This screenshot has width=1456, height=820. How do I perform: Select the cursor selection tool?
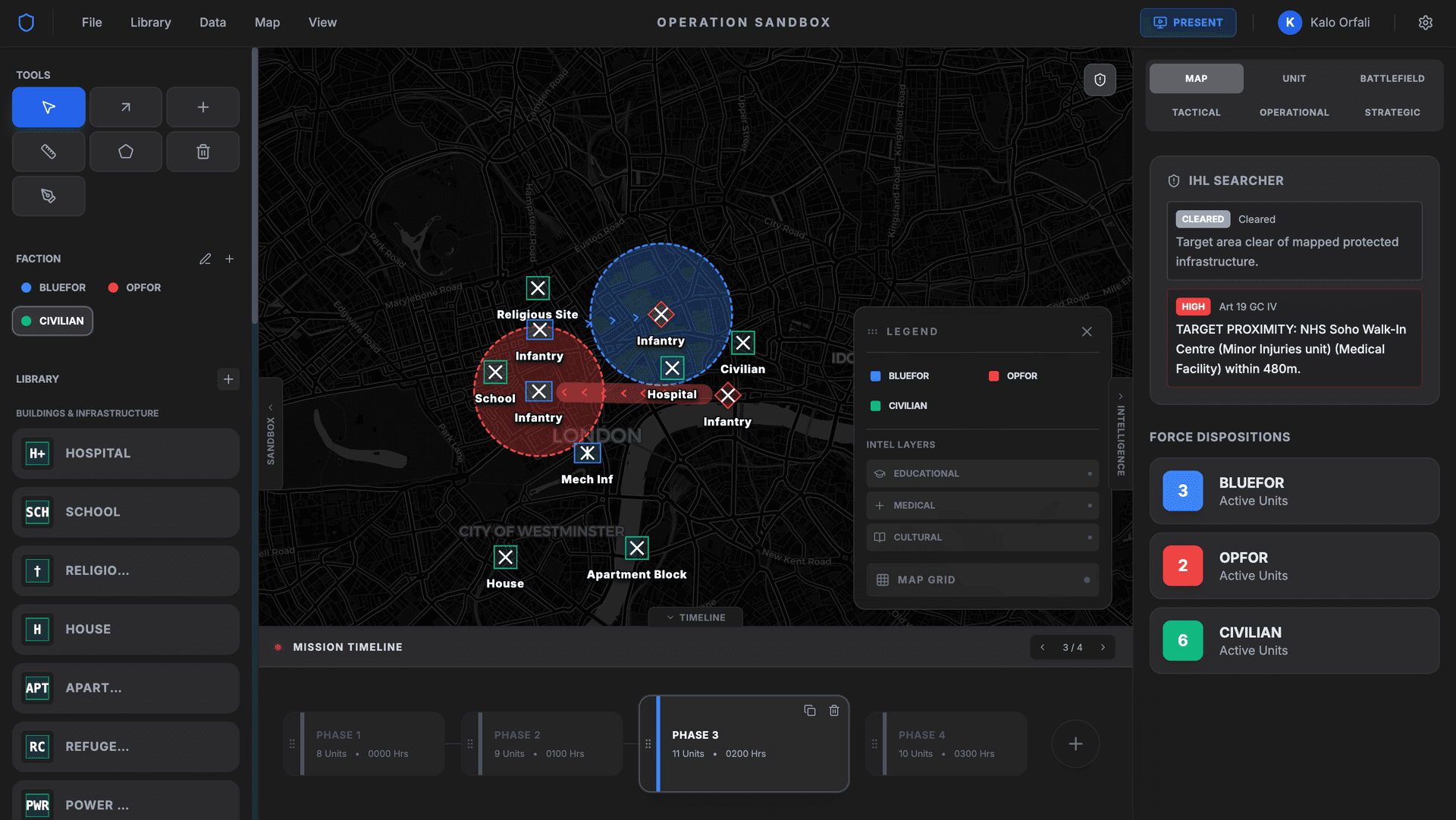[49, 107]
